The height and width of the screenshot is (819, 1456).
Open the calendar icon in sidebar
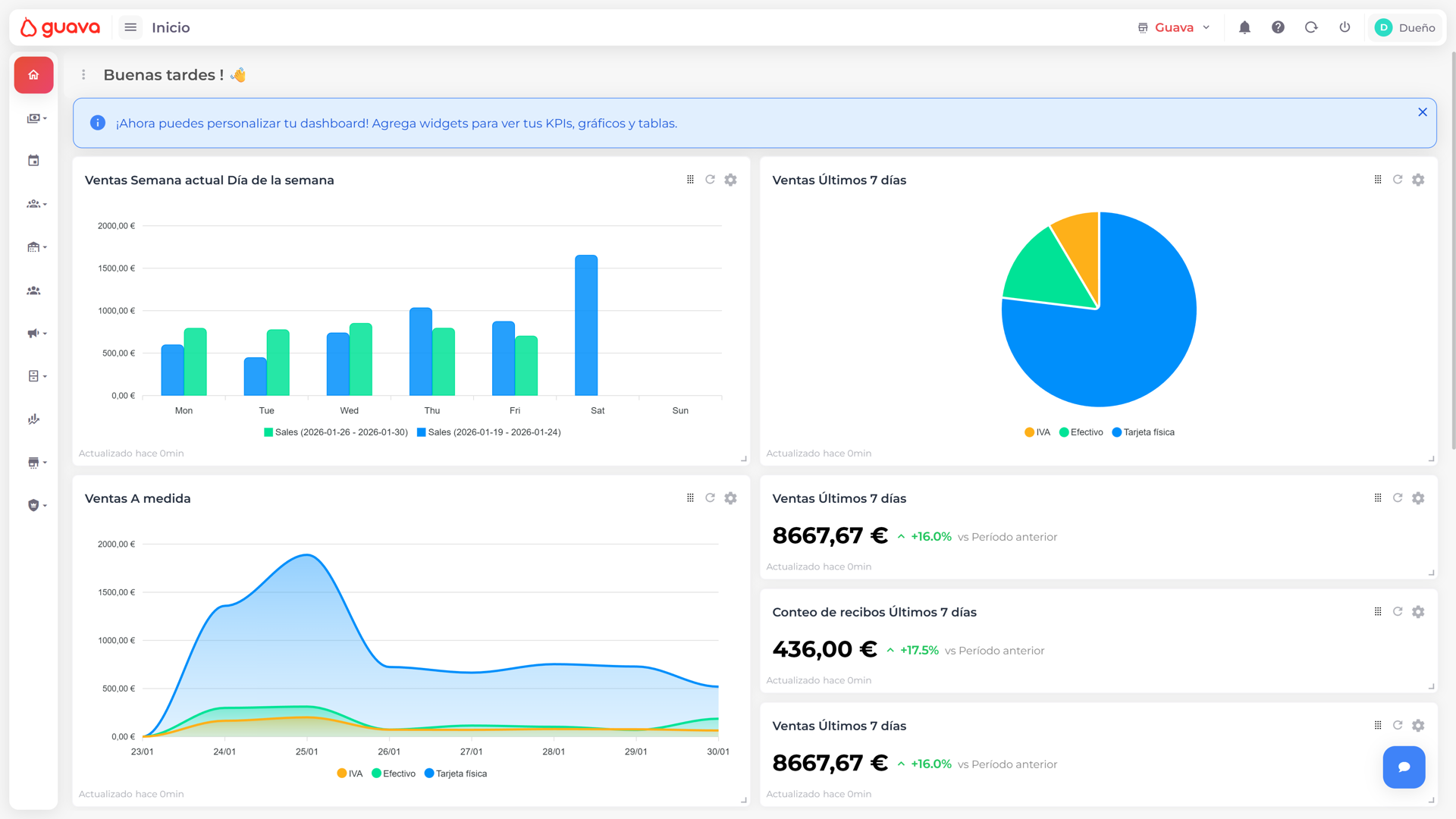coord(33,161)
